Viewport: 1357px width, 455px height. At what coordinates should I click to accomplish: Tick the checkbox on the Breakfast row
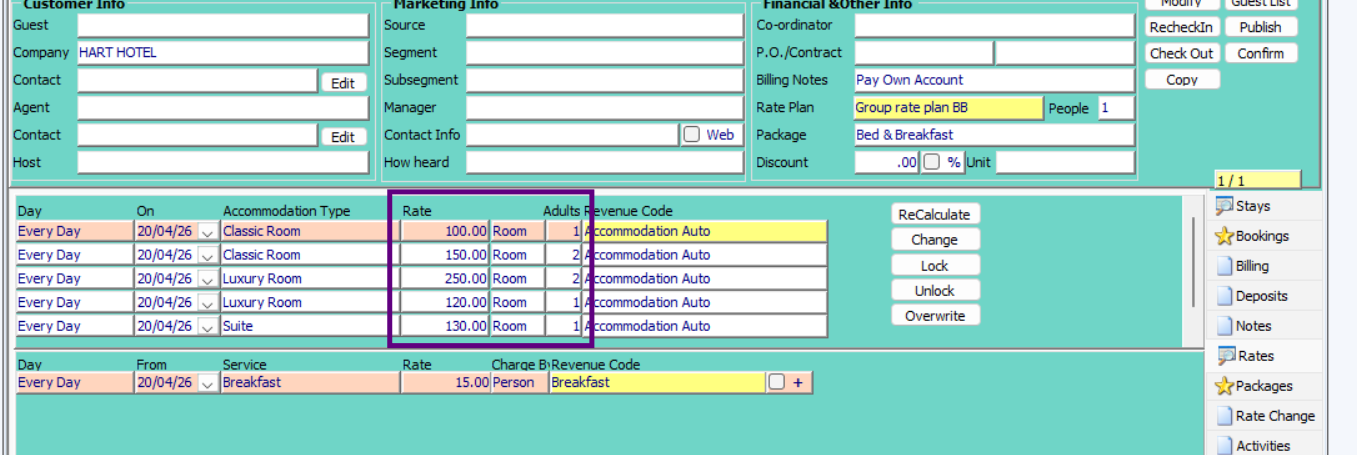pos(776,382)
